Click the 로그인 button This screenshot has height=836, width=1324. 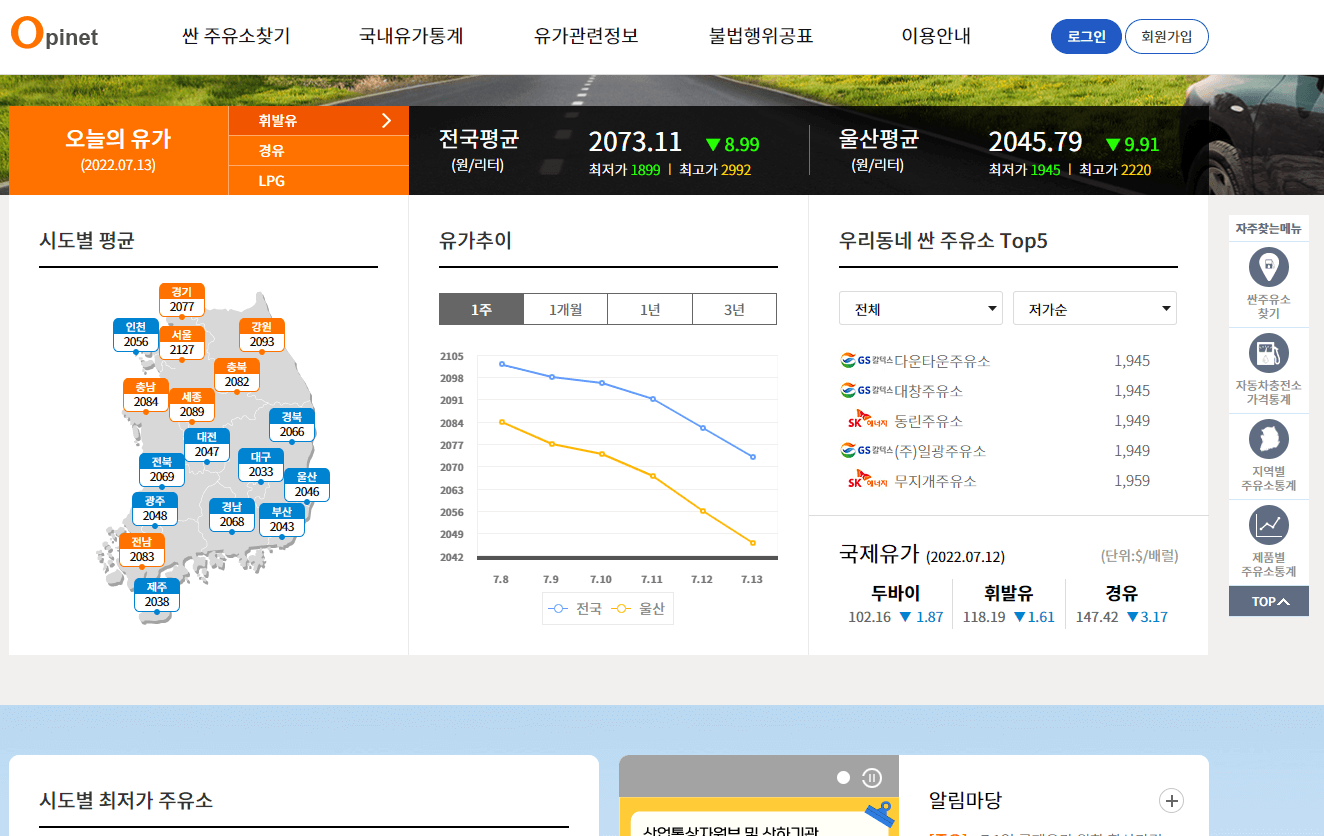tap(1085, 36)
